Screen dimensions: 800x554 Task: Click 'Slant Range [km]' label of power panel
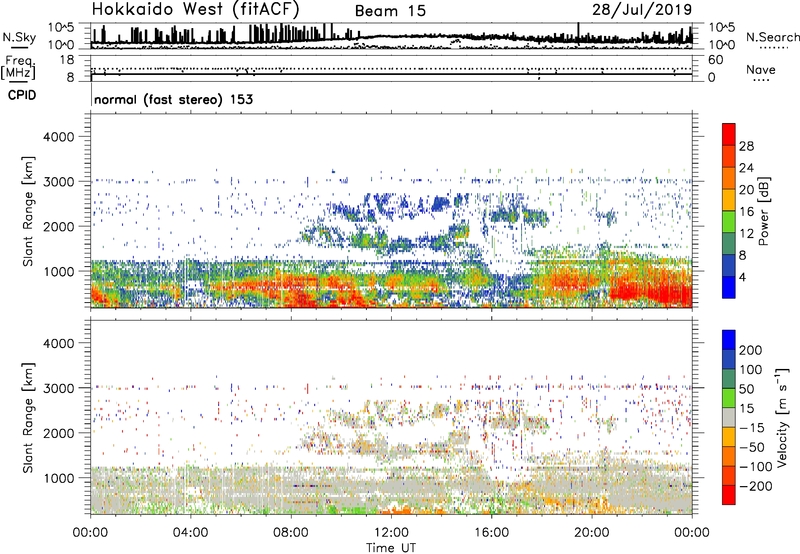point(28,211)
